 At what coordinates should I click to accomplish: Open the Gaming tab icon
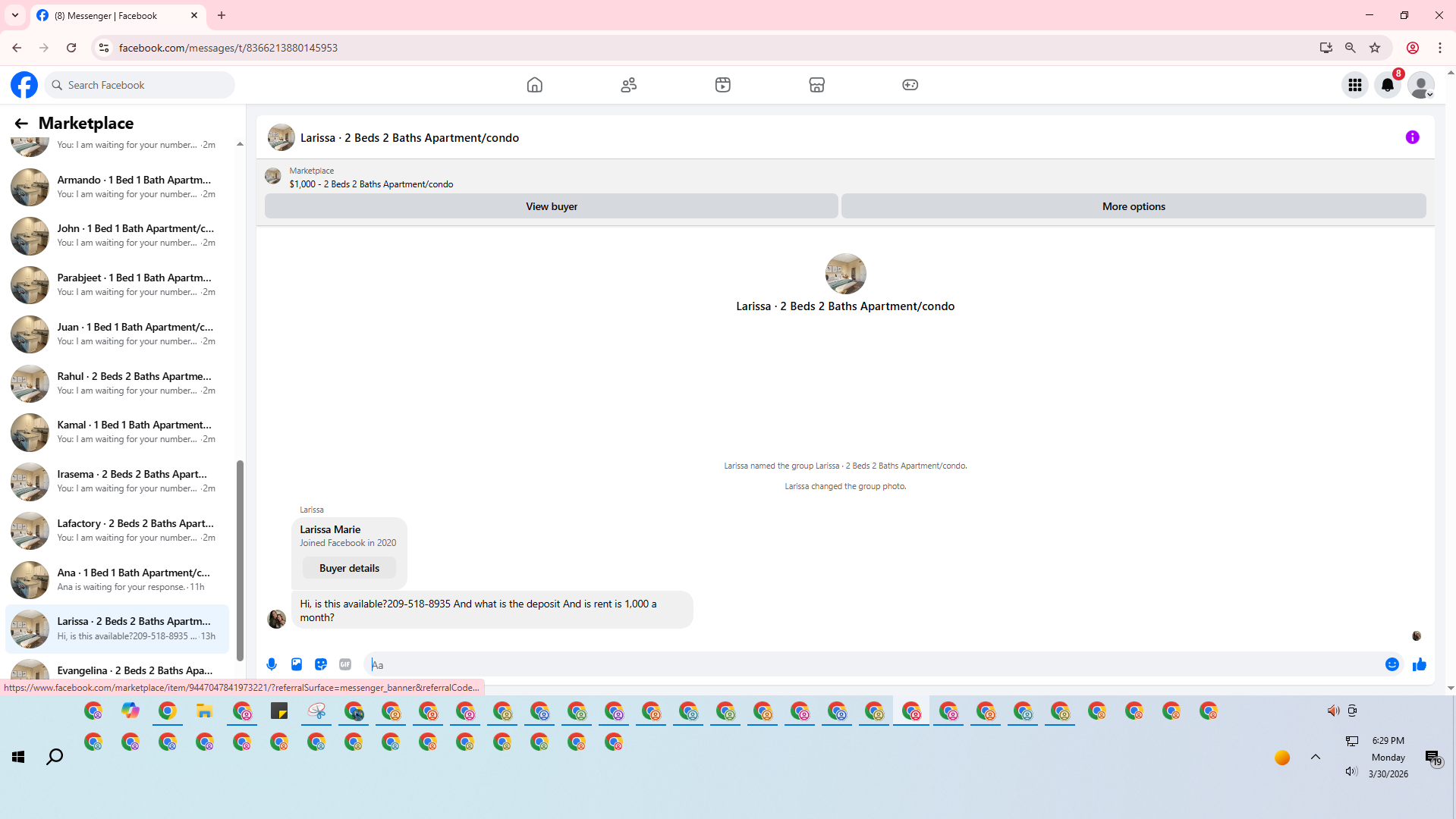coord(910,85)
